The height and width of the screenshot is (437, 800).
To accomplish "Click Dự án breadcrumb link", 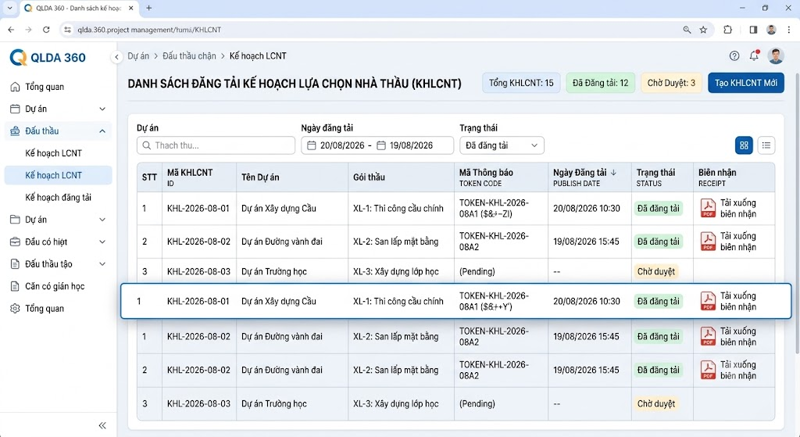I will [138, 56].
